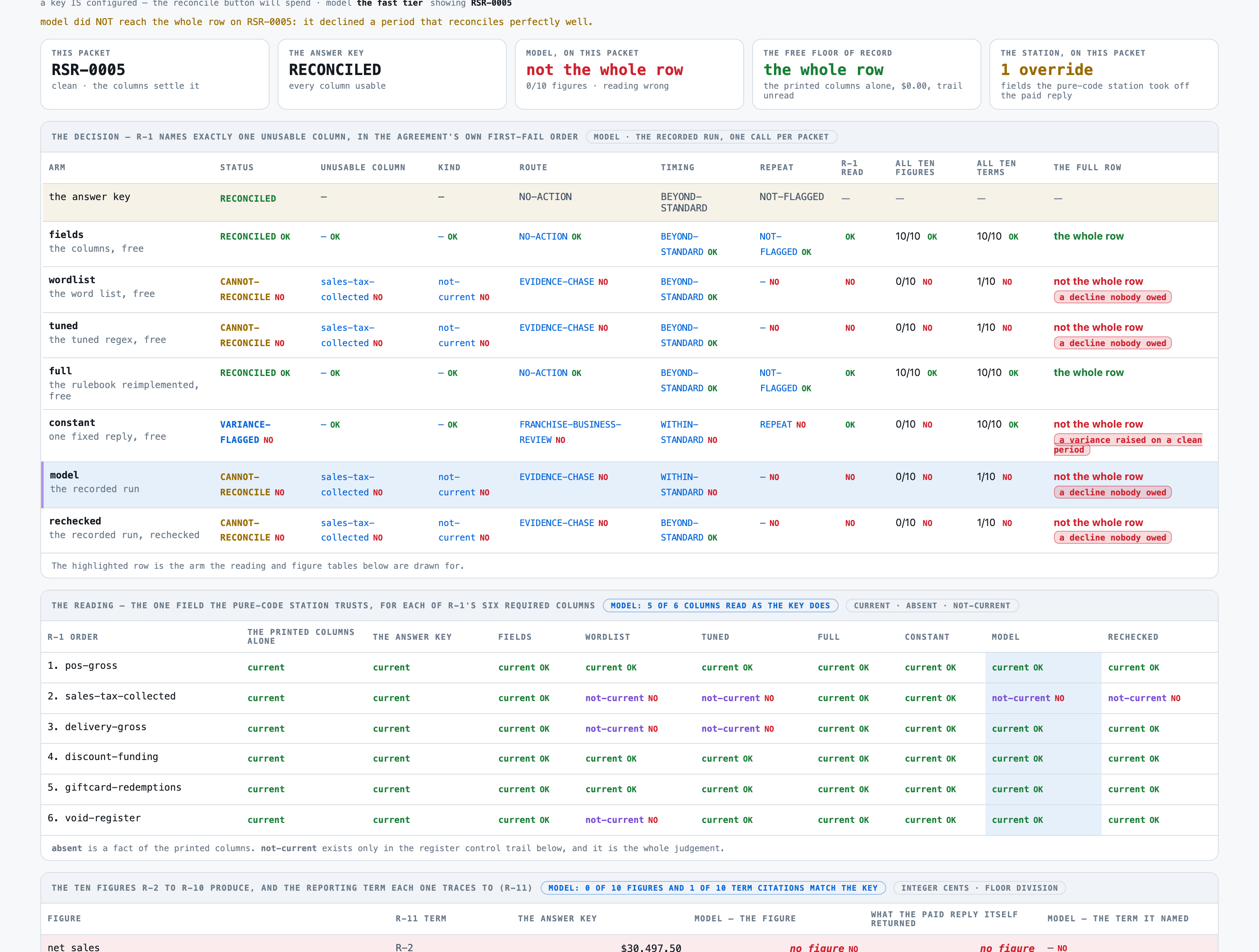1259x952 pixels.
Task: Open the RSR-0005 packet card
Action: (x=155, y=74)
